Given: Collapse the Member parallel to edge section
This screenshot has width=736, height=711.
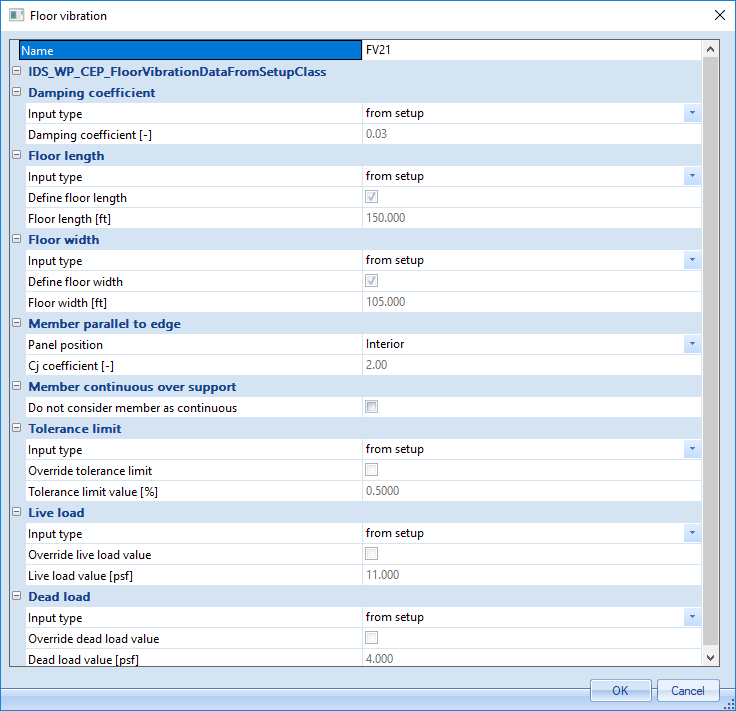Looking at the screenshot, I should point(16,324).
